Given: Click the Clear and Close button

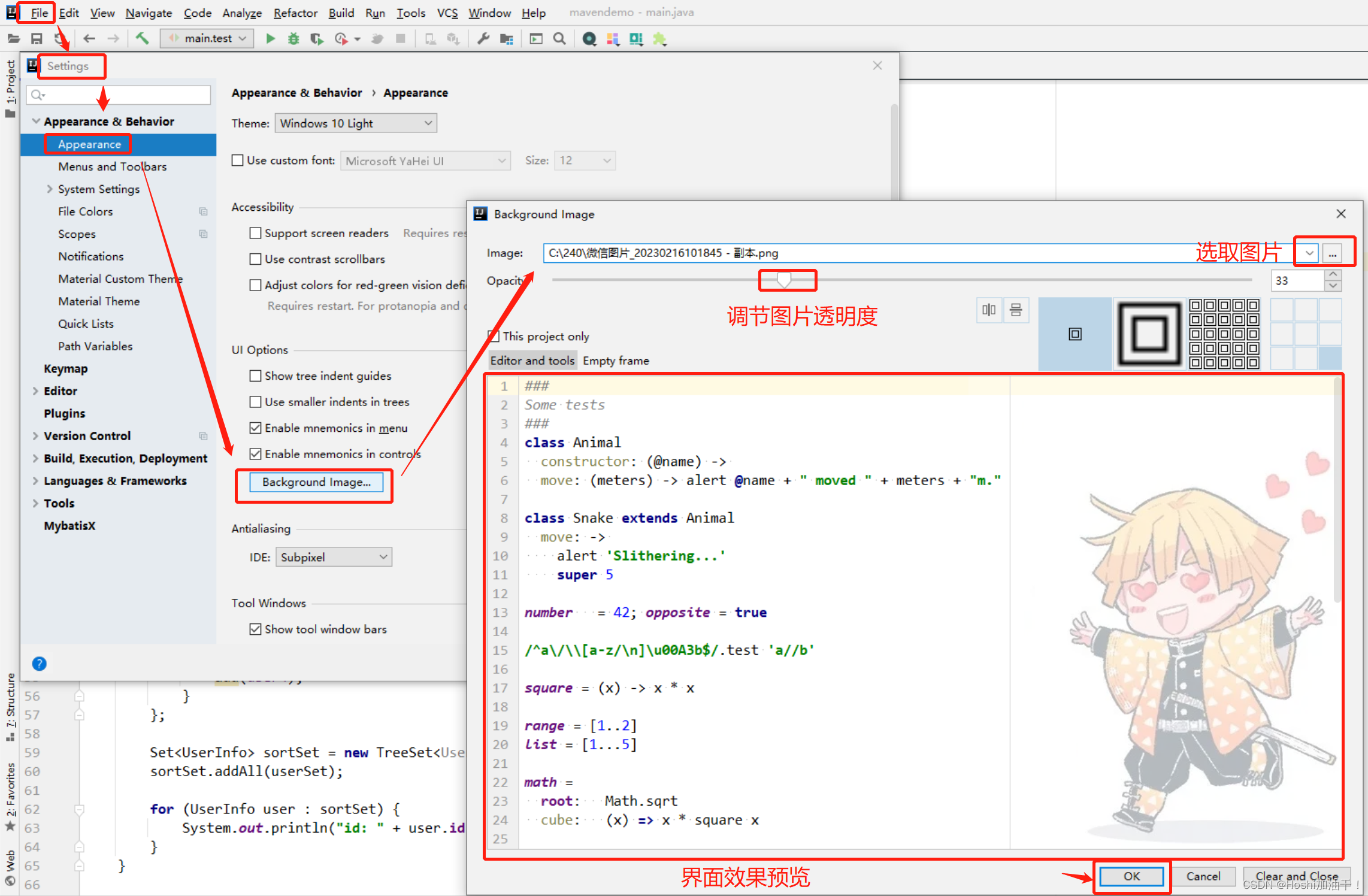Looking at the screenshot, I should (x=1297, y=876).
